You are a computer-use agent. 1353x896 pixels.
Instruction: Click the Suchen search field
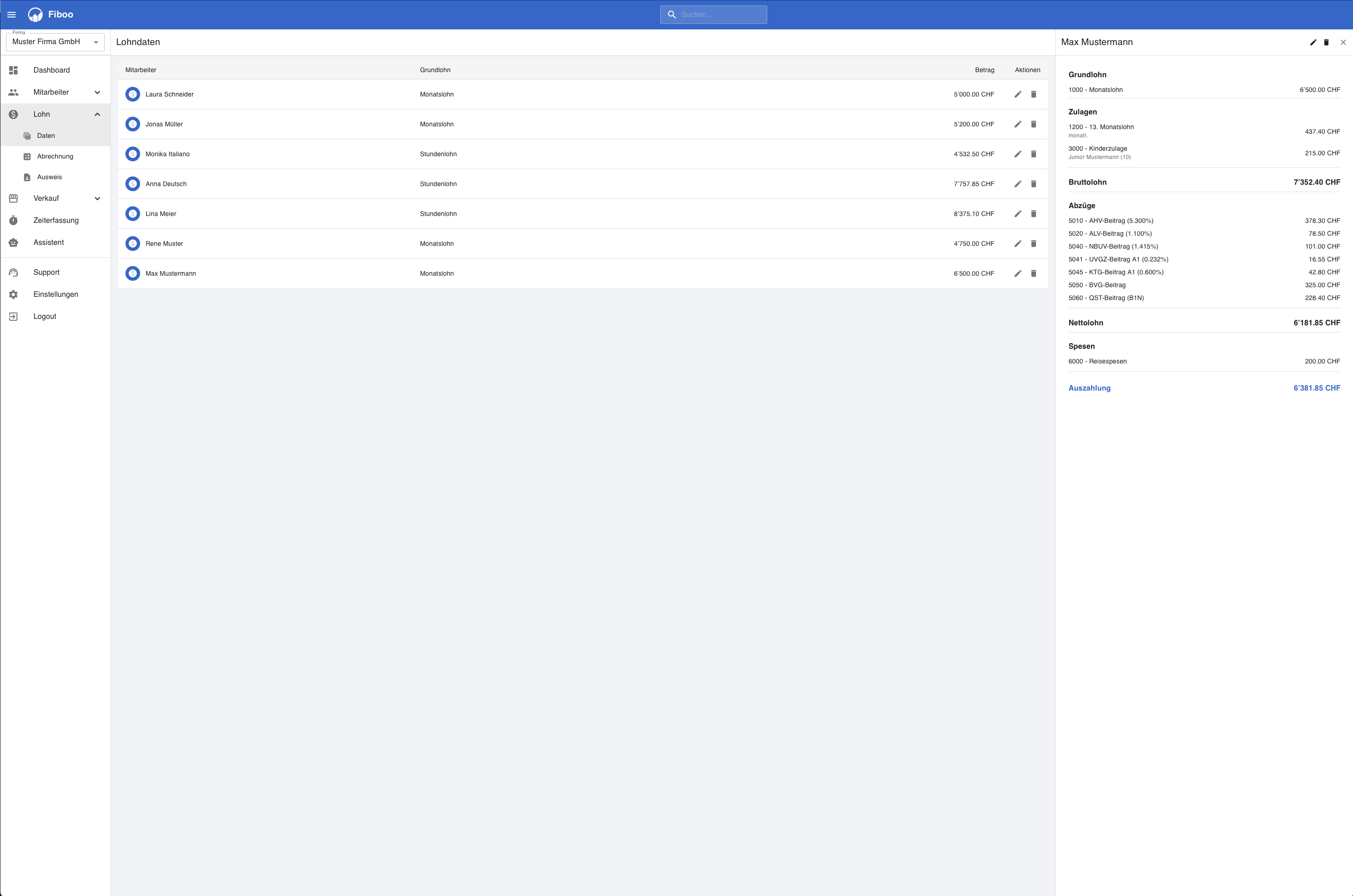713,14
